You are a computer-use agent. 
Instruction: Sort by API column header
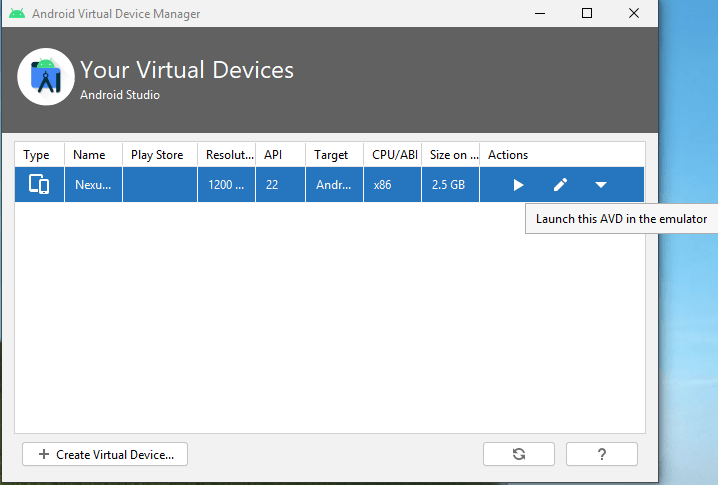281,155
